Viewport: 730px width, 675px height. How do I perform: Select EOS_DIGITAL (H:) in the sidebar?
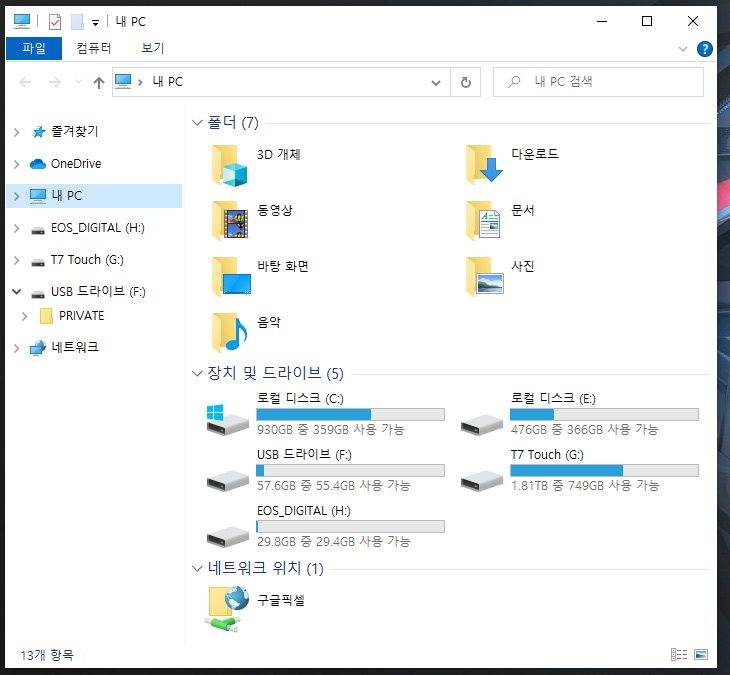98,228
